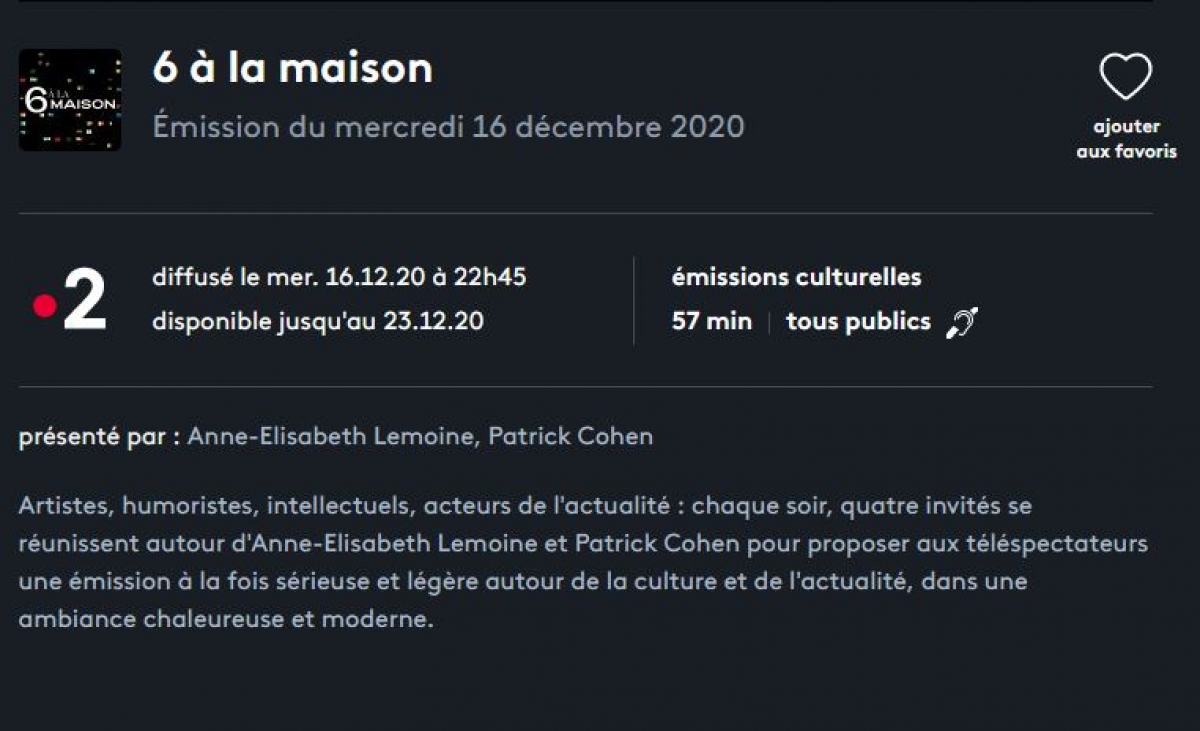Click the heart favorite icon
Screen dimensions: 1200x731
pyautogui.click(x=1126, y=77)
